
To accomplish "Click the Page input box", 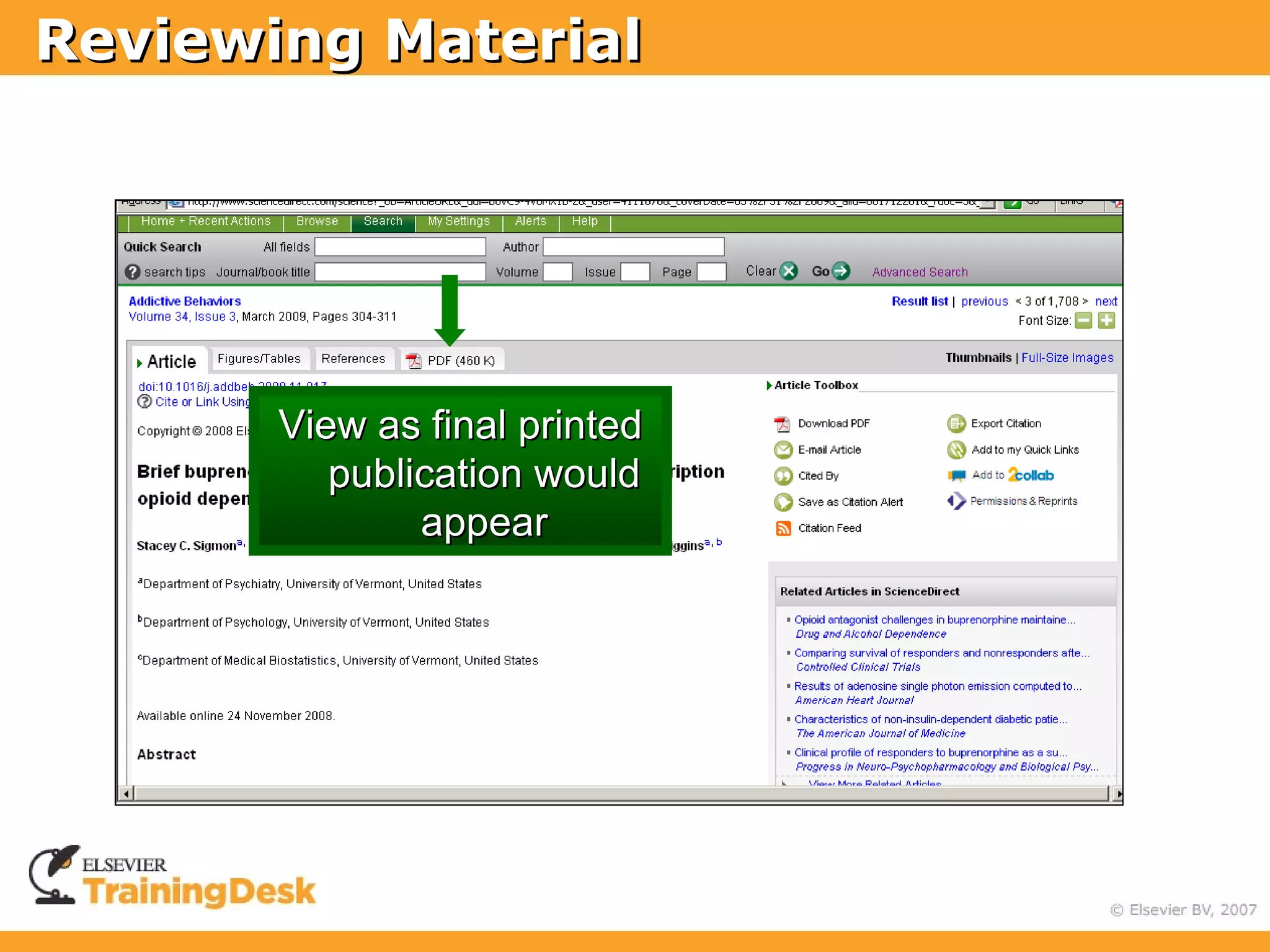I will (711, 272).
